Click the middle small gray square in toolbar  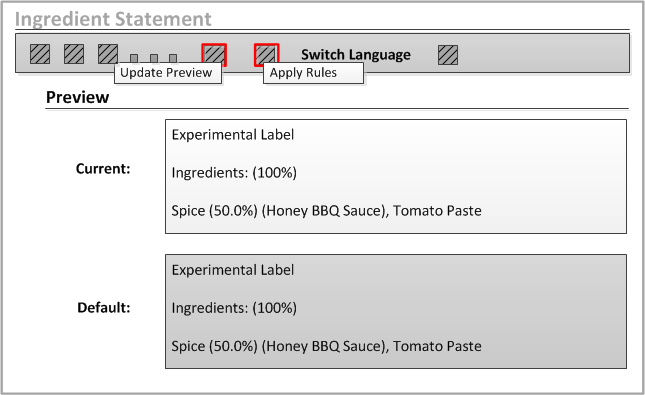[154, 58]
